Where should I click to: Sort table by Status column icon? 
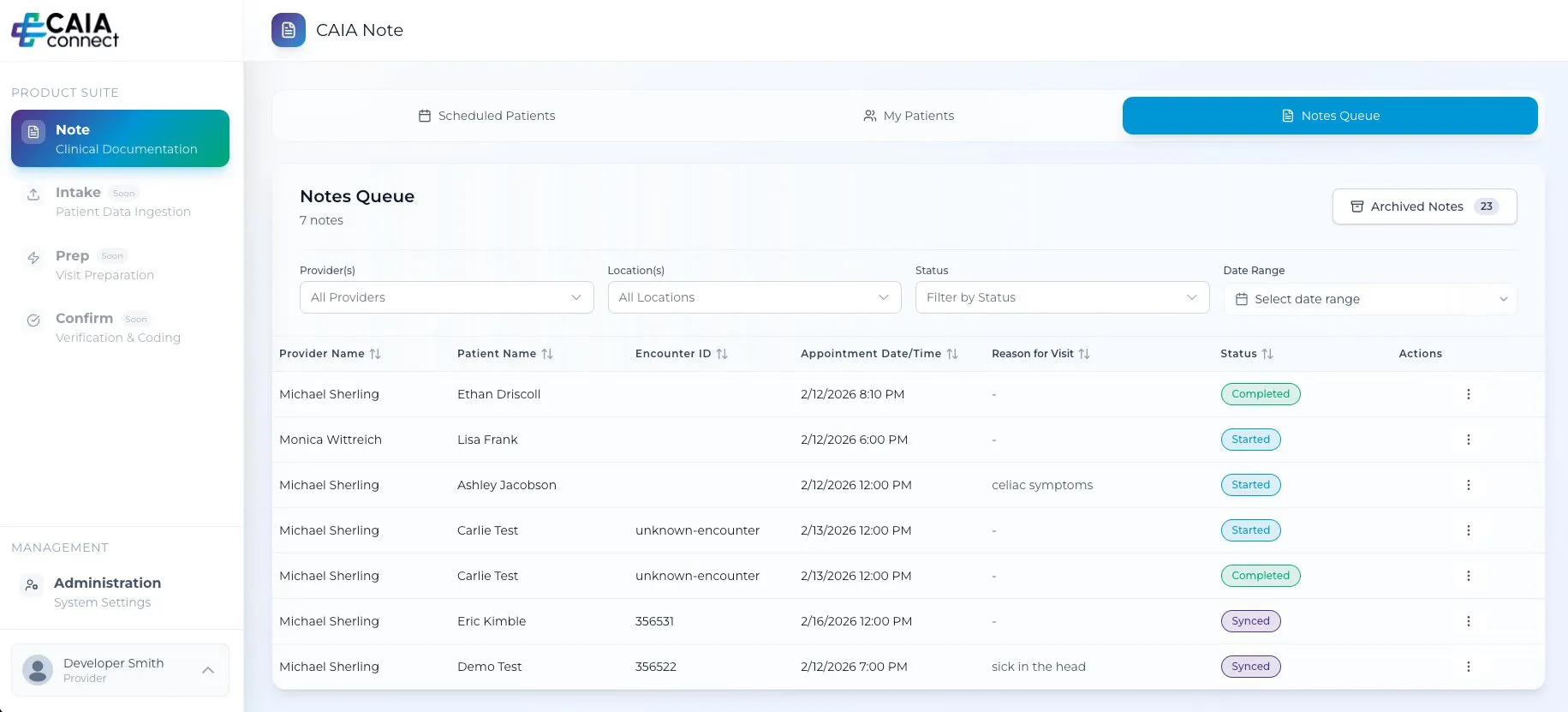(x=1267, y=354)
